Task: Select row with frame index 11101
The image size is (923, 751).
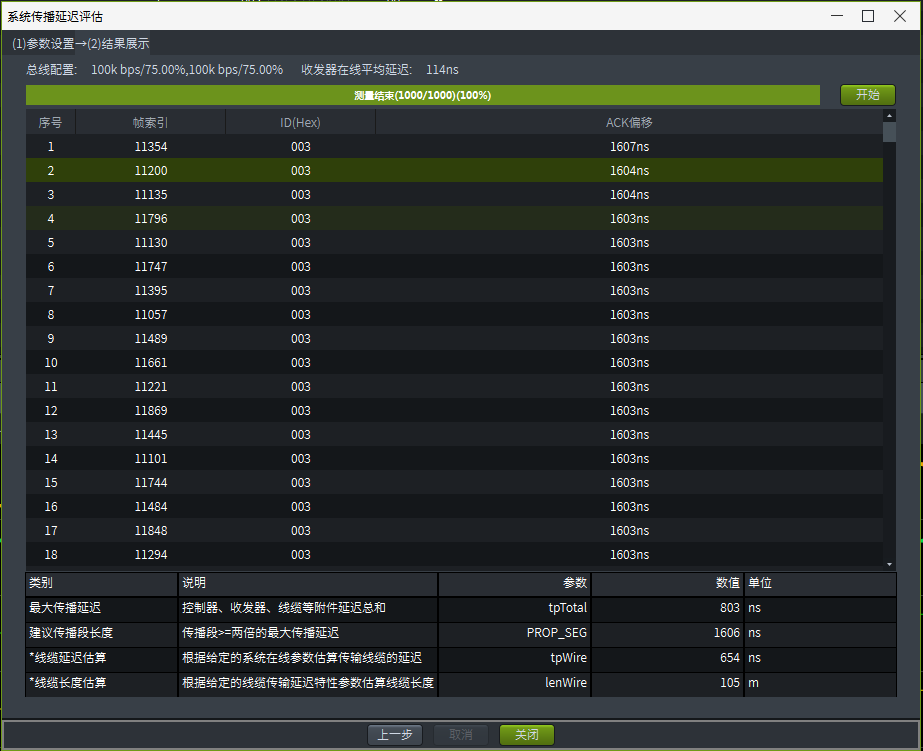Action: pos(454,458)
